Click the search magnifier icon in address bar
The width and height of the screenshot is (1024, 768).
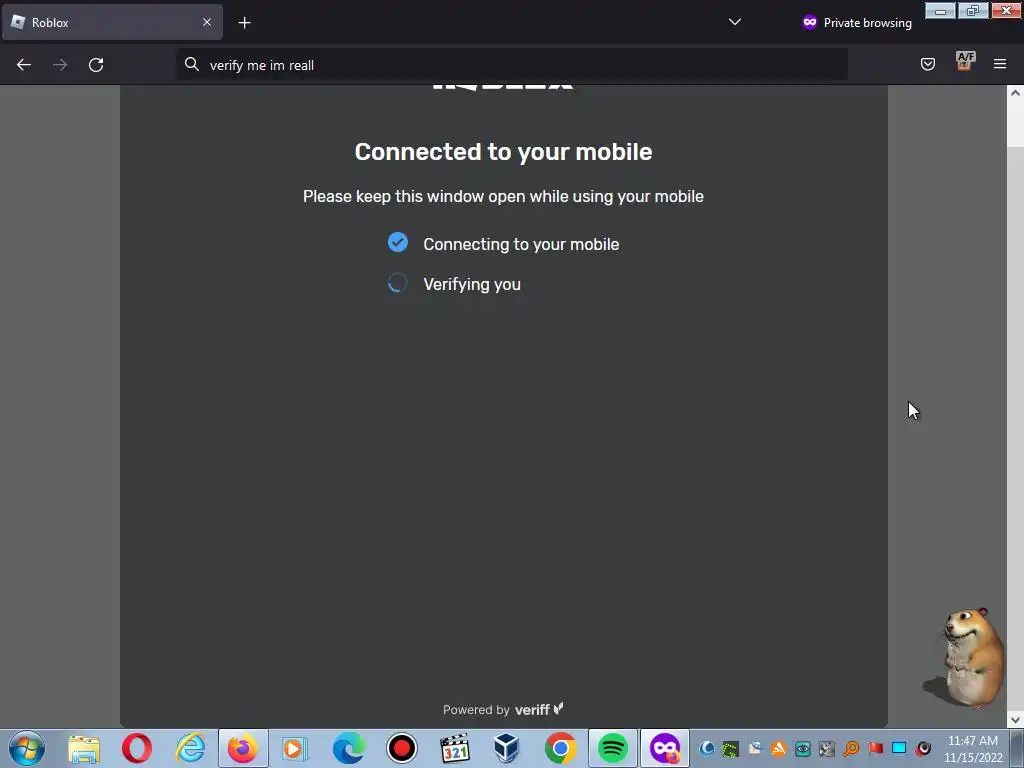(x=191, y=64)
